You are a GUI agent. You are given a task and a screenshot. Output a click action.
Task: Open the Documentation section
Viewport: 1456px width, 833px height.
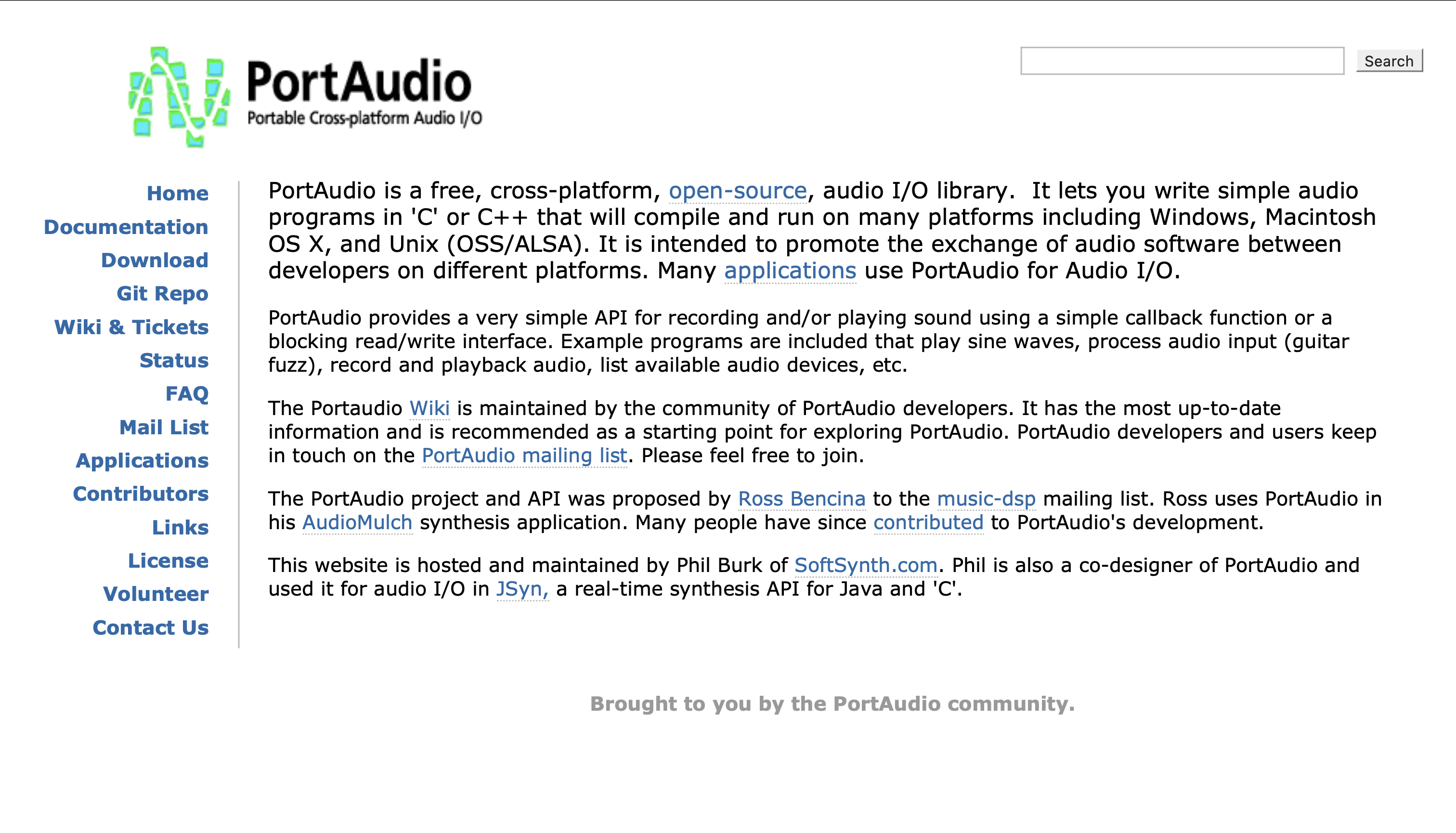tap(125, 227)
